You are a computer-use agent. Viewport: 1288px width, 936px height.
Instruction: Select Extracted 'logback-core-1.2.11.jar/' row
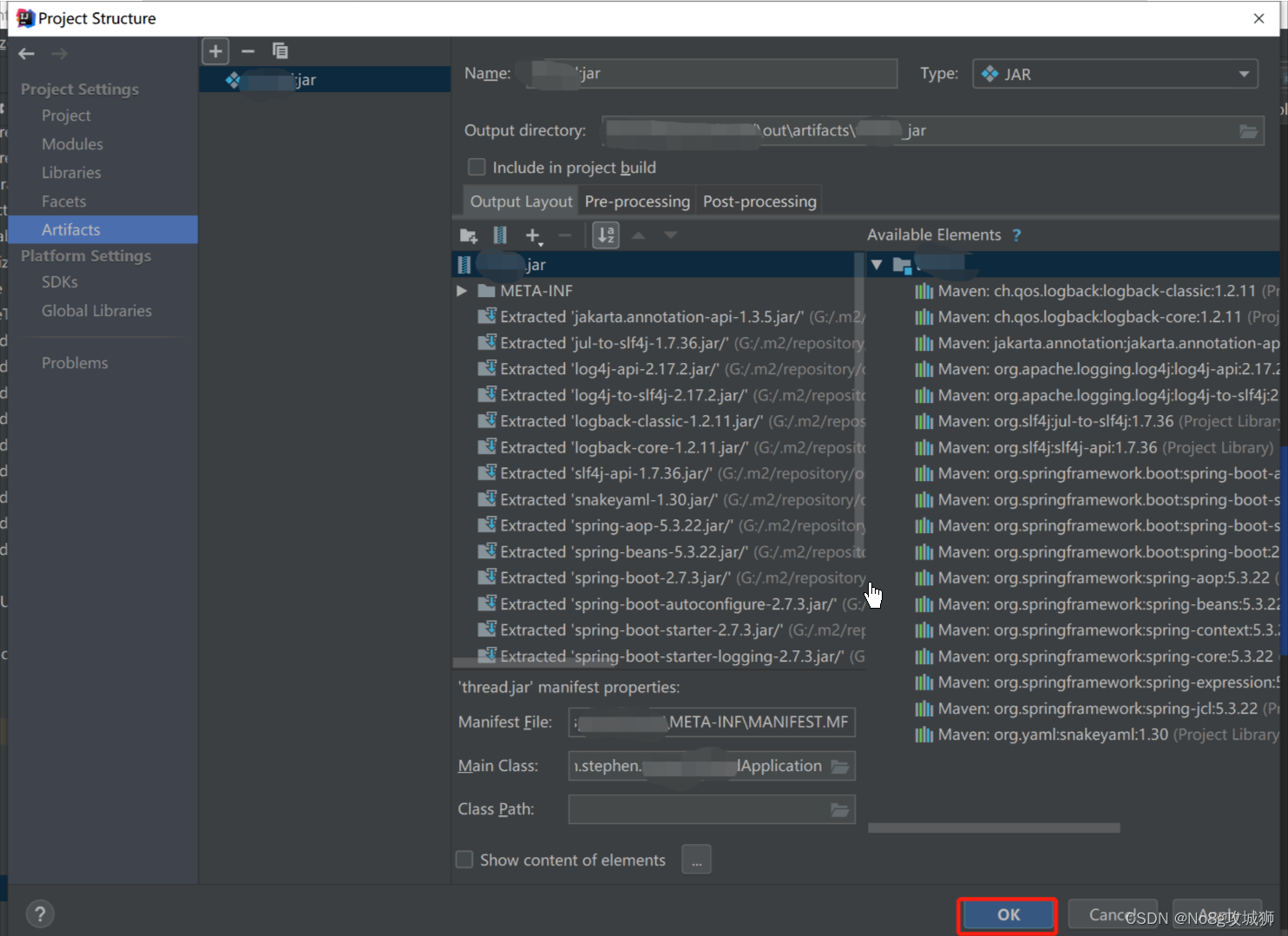pyautogui.click(x=658, y=447)
